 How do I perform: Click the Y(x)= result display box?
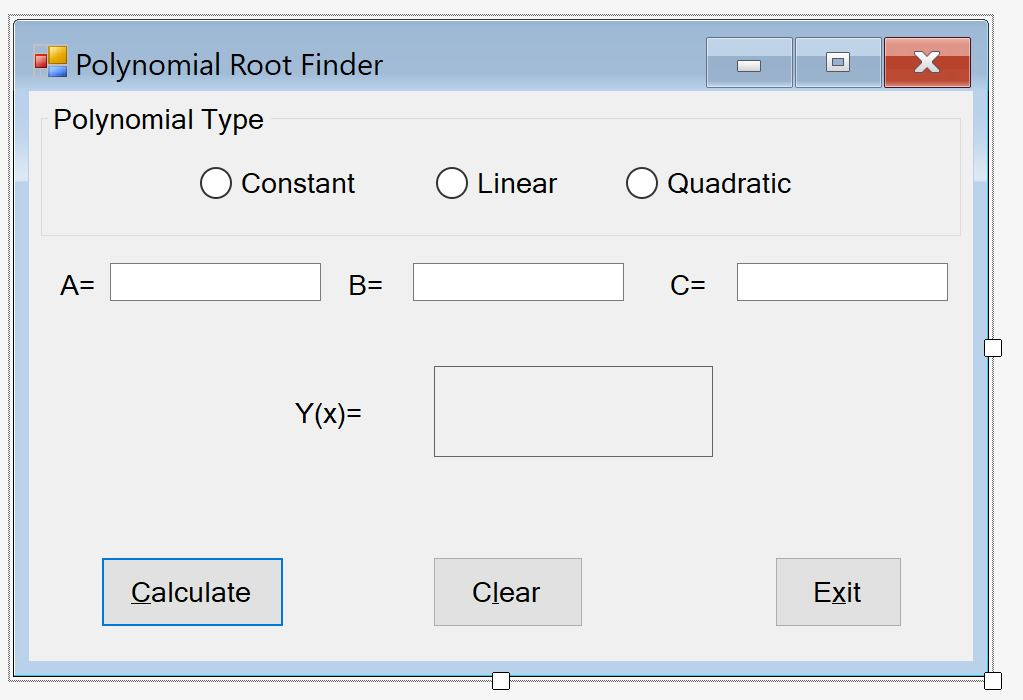tap(573, 411)
